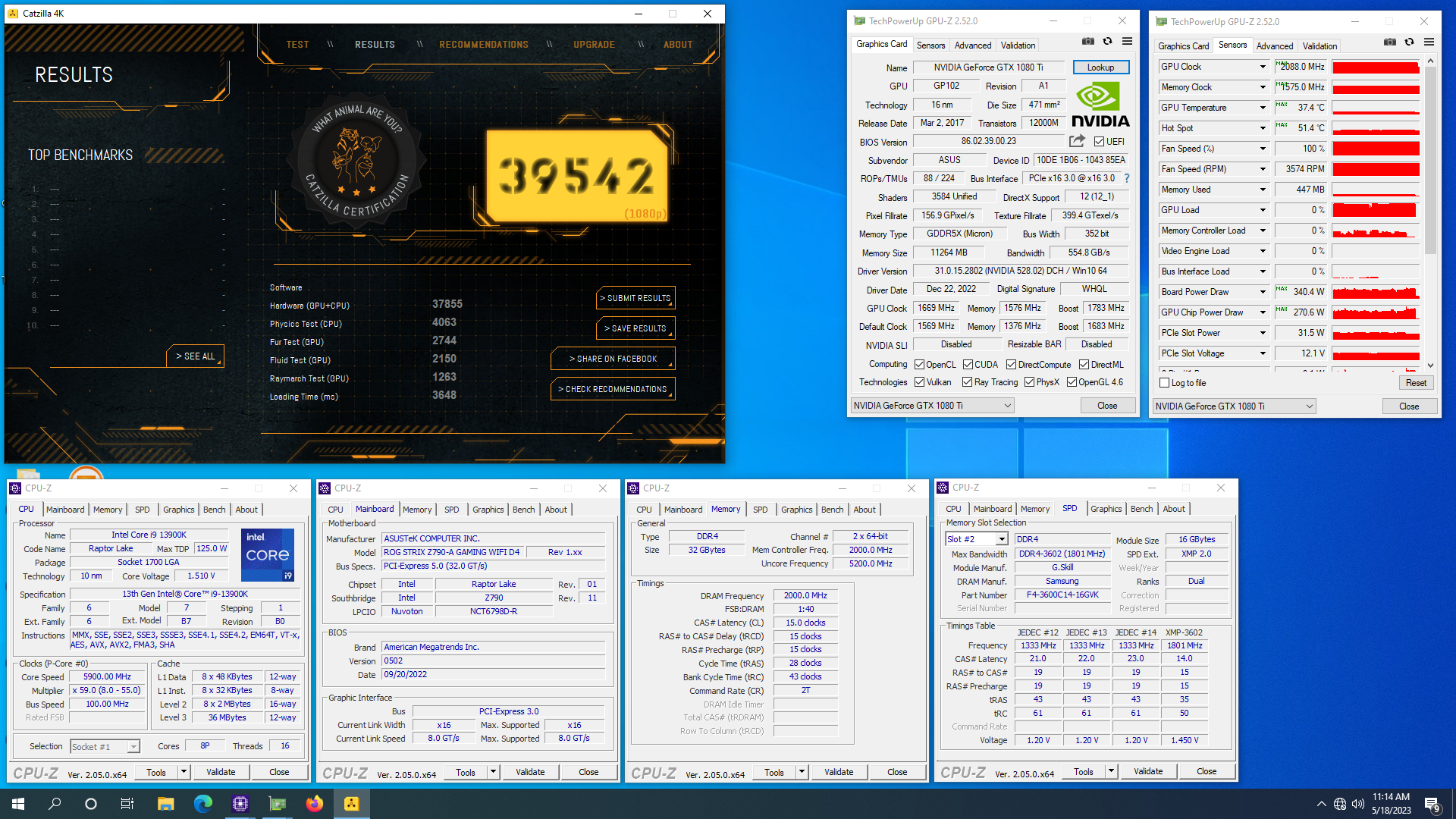Enable the Log to file checkbox
Viewport: 1456px width, 819px height.
tap(1165, 383)
